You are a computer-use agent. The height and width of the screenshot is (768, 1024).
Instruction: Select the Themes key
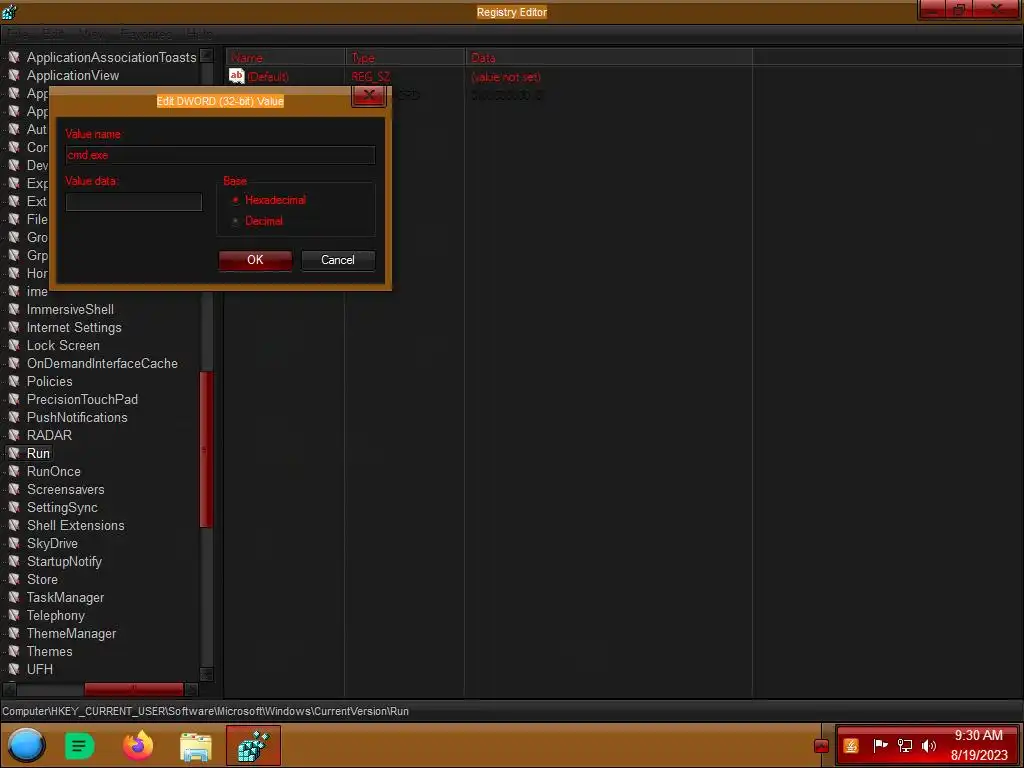tap(50, 651)
